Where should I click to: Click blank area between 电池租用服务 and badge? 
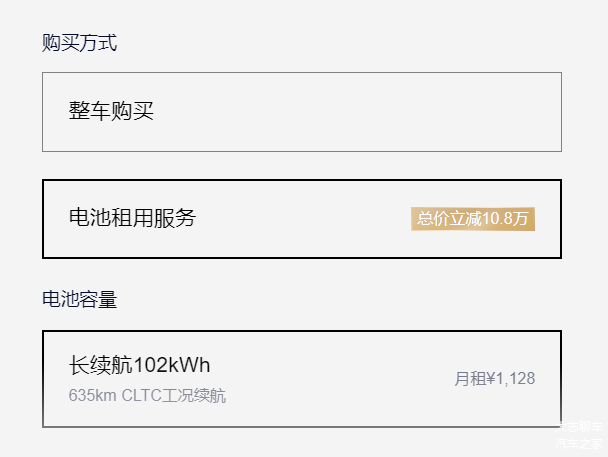click(300, 219)
